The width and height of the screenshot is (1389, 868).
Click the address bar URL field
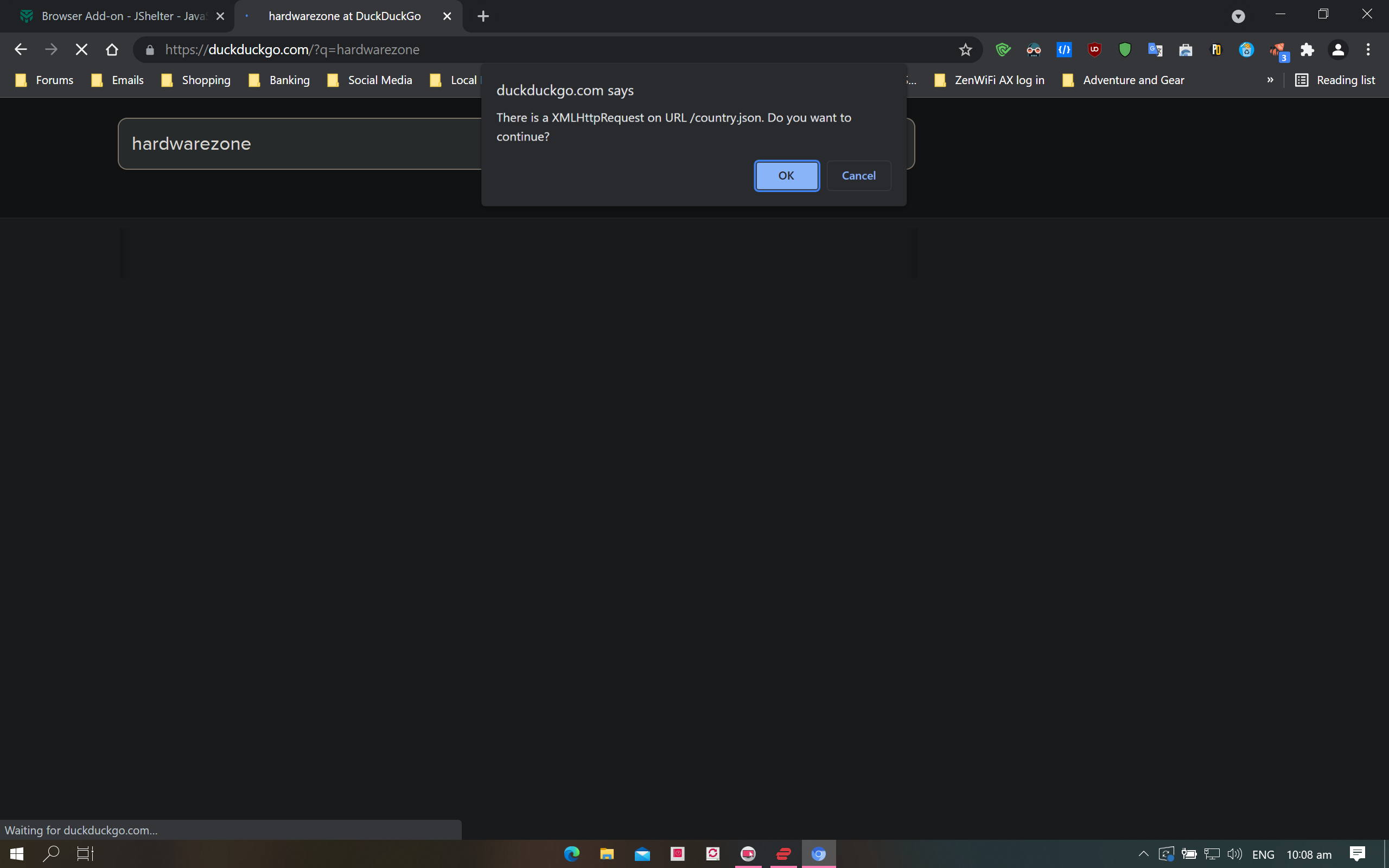pos(517,50)
